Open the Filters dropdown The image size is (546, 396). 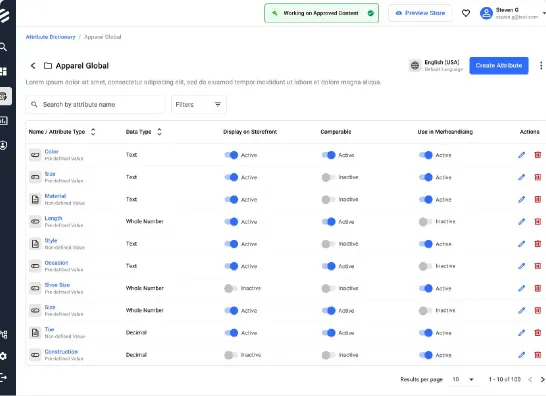(x=199, y=104)
